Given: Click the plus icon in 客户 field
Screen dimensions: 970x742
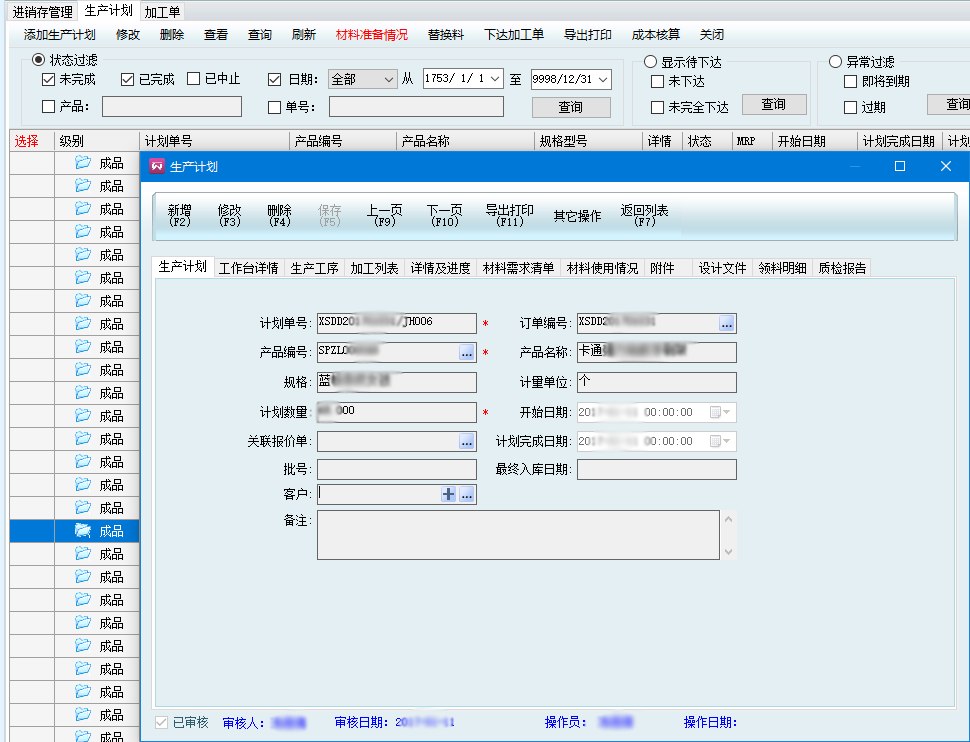Looking at the screenshot, I should [449, 494].
